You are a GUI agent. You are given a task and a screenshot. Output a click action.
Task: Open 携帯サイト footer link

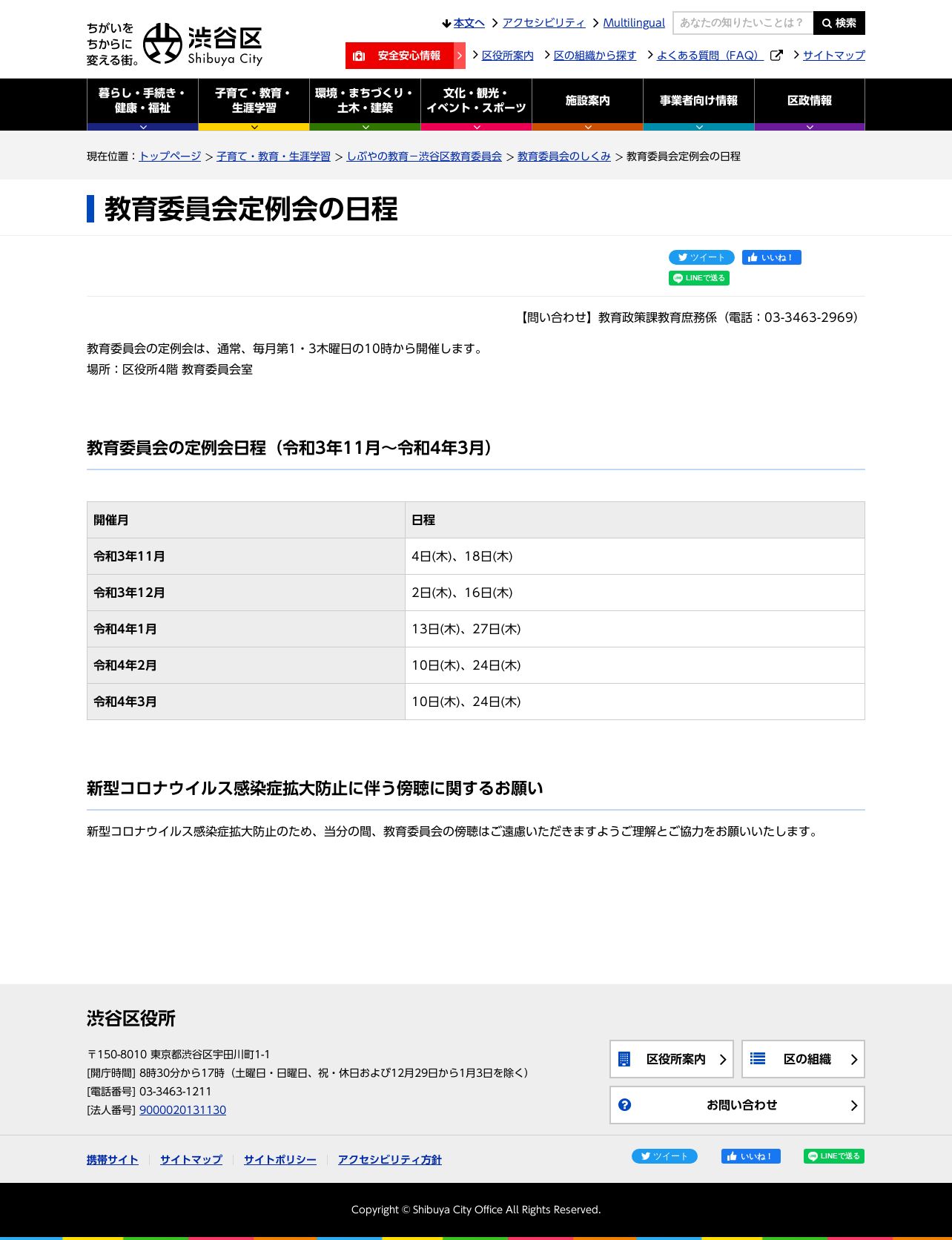[x=113, y=1160]
